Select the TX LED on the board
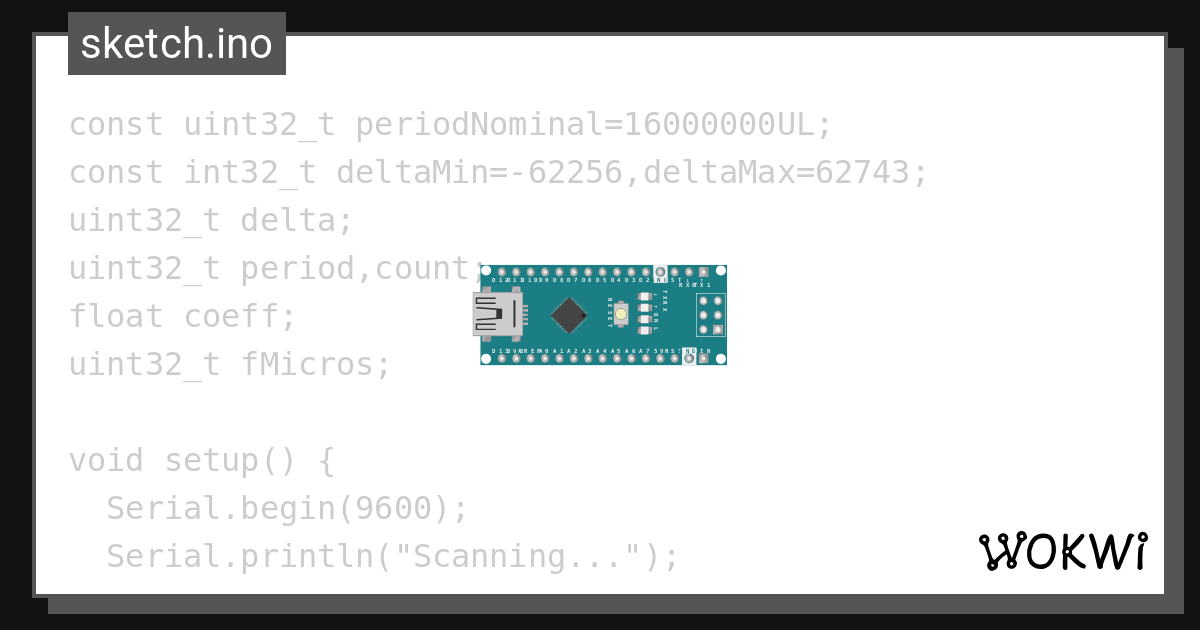Screen dimensions: 1200x630 click(x=645, y=296)
